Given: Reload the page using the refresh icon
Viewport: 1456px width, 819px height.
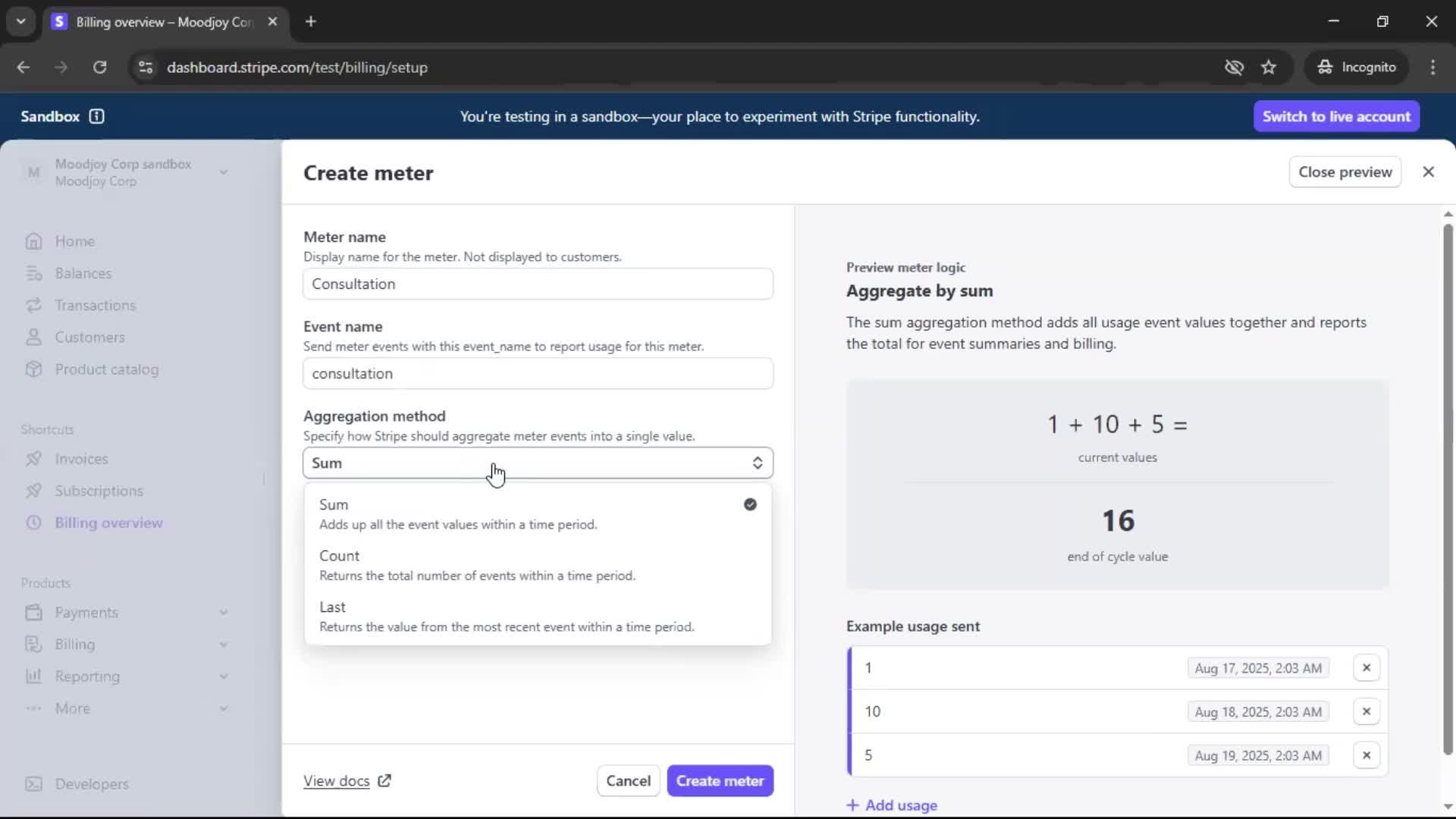Looking at the screenshot, I should [99, 67].
